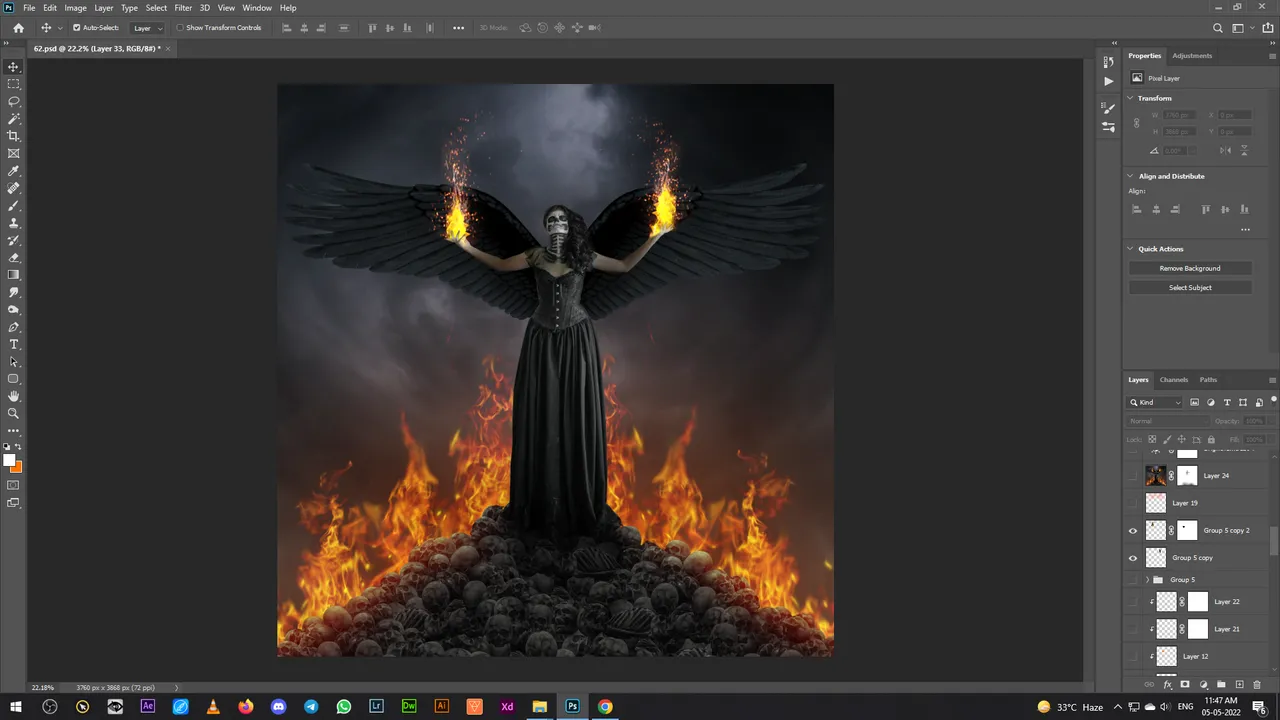This screenshot has width=1280, height=720.
Task: Select the Zoom tool in the toolbox
Action: (x=13, y=413)
